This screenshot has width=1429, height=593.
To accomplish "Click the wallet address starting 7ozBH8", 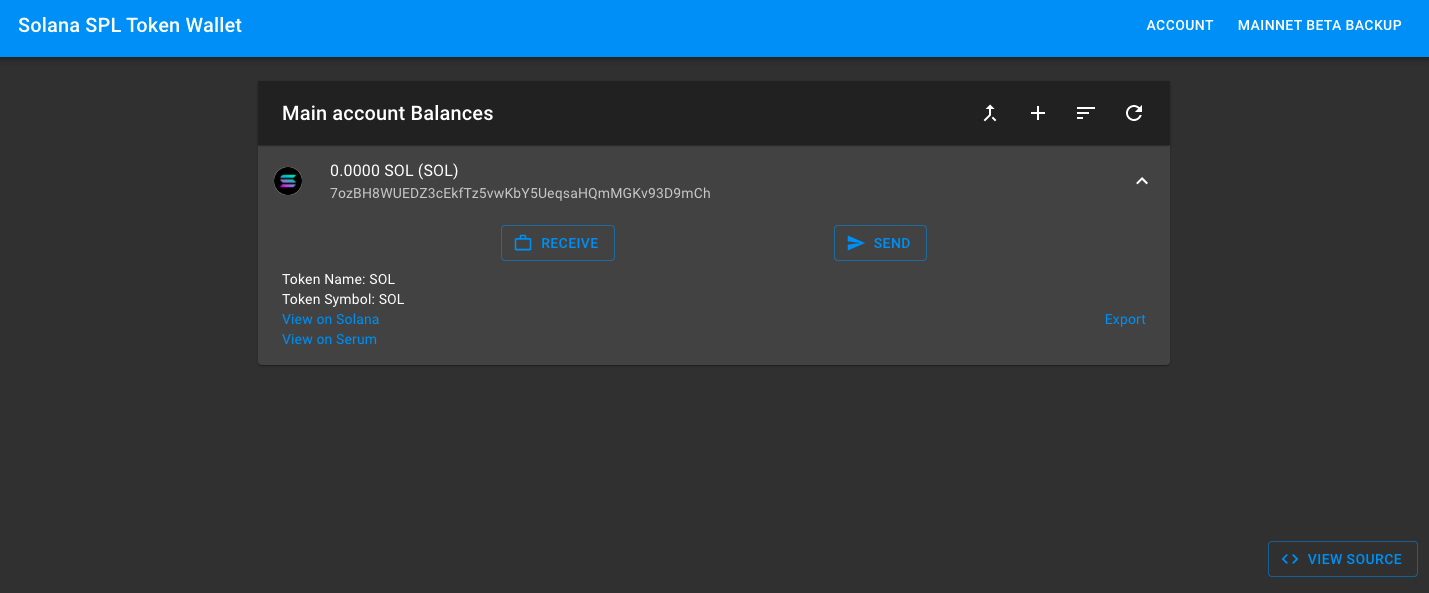I will tap(520, 193).
